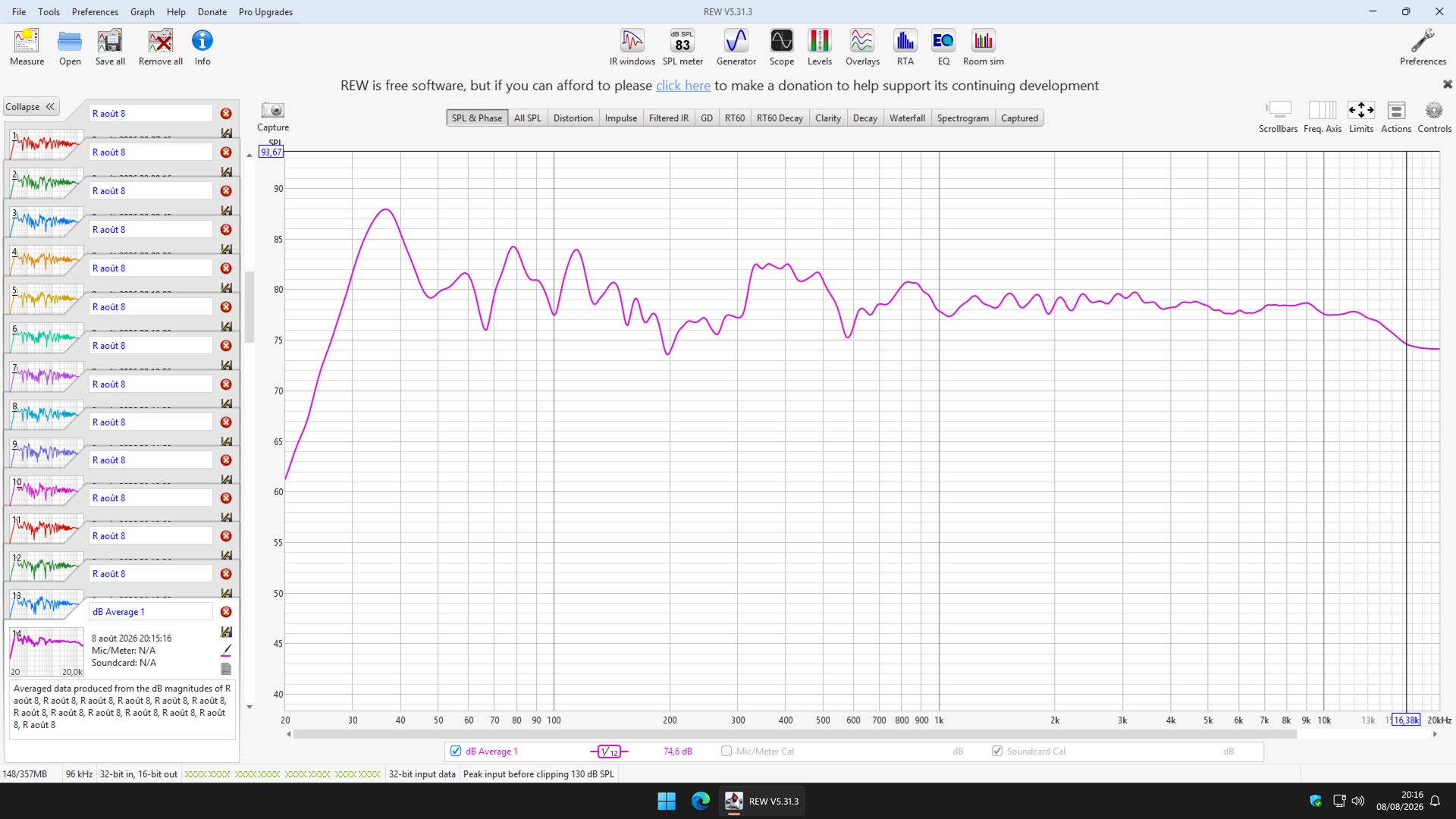The height and width of the screenshot is (819, 1456).
Task: Collapse the measurements panel
Action: (x=31, y=107)
